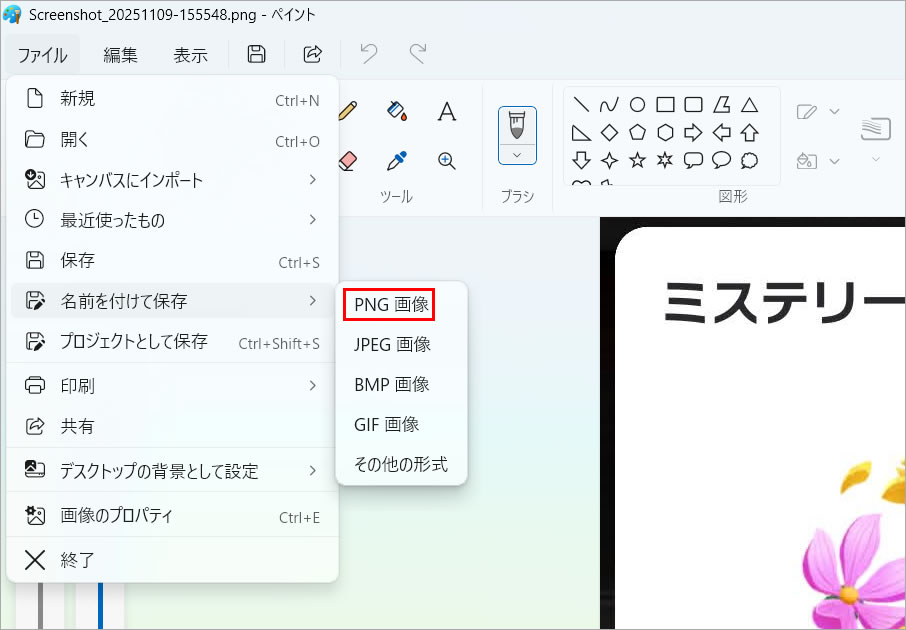Open the brush type dropdown arrow
The width and height of the screenshot is (906, 630).
[517, 154]
